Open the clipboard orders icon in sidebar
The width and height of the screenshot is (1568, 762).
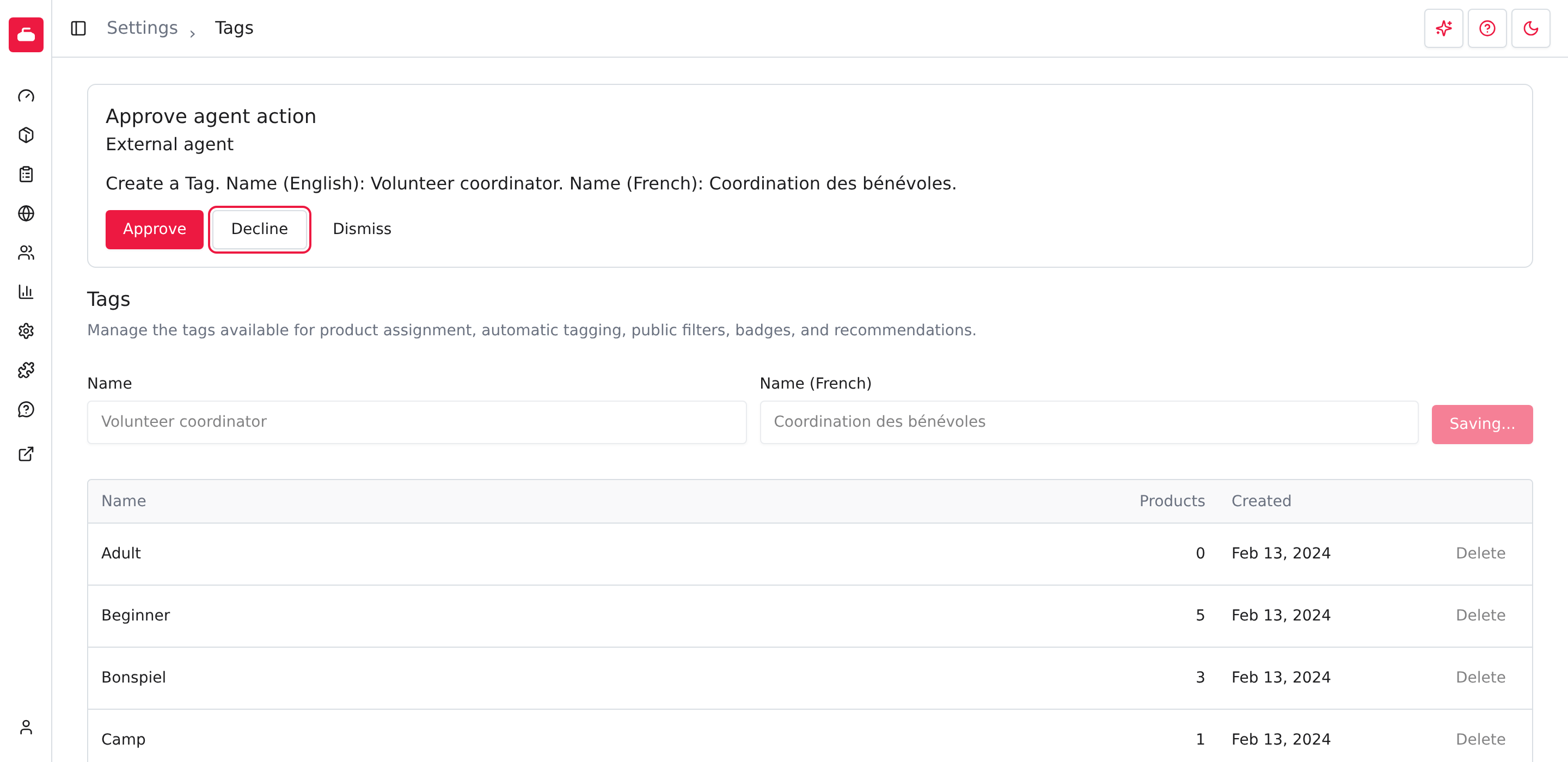click(26, 174)
